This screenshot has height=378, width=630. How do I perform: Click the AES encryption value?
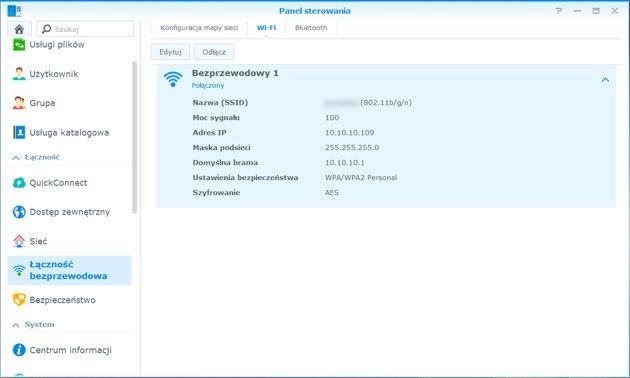(331, 192)
